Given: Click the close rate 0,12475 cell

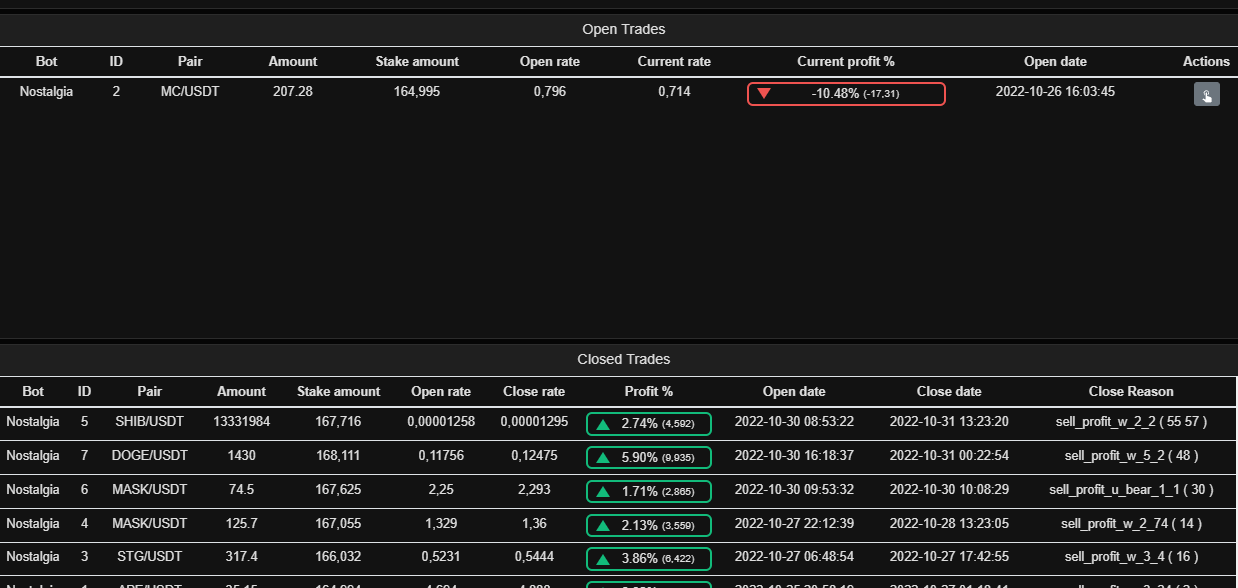Looking at the screenshot, I should pyautogui.click(x=533, y=456).
